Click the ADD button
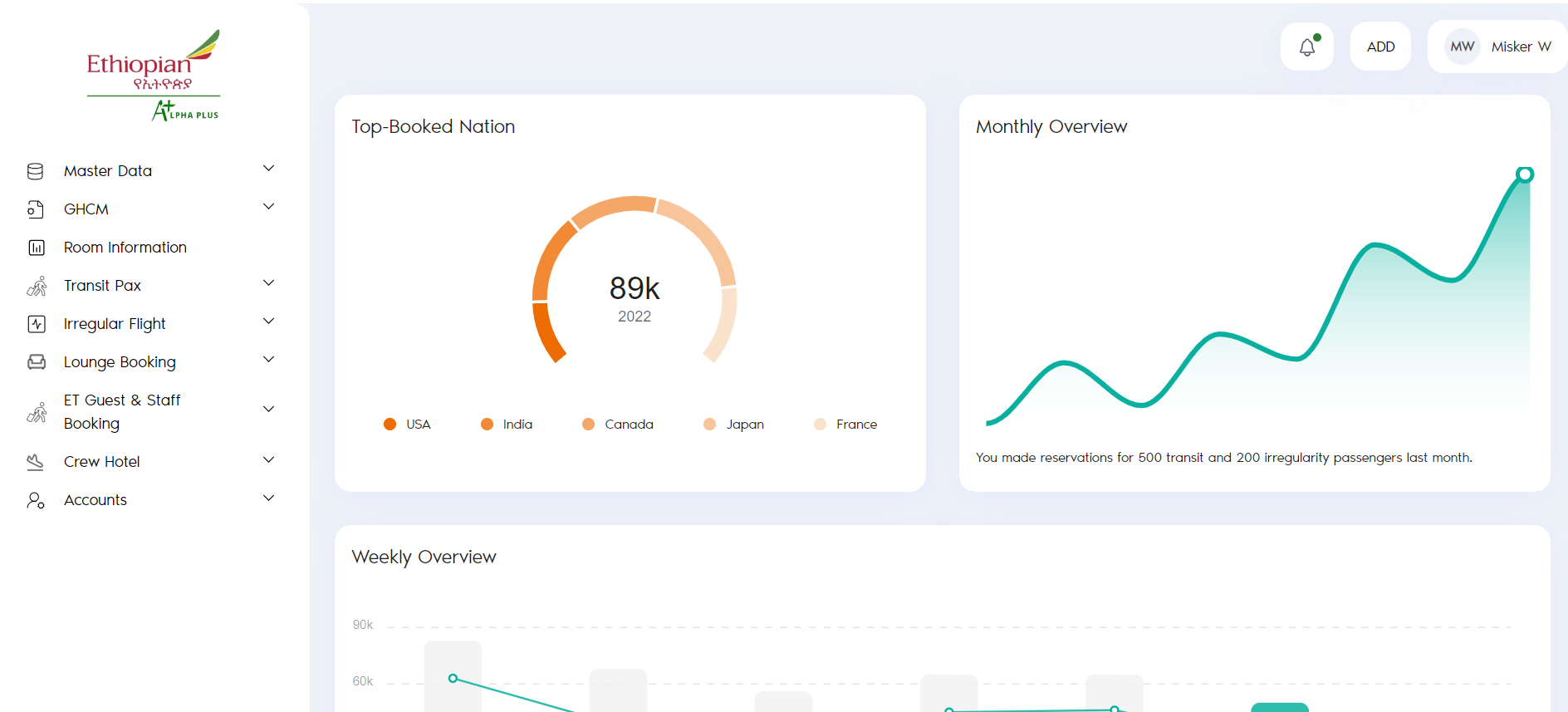This screenshot has height=712, width=1568. [1380, 47]
